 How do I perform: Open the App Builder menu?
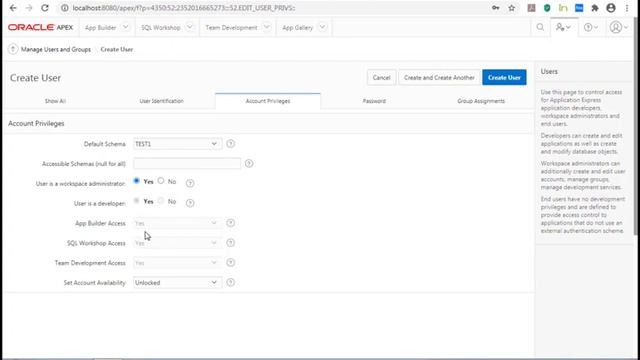100,28
